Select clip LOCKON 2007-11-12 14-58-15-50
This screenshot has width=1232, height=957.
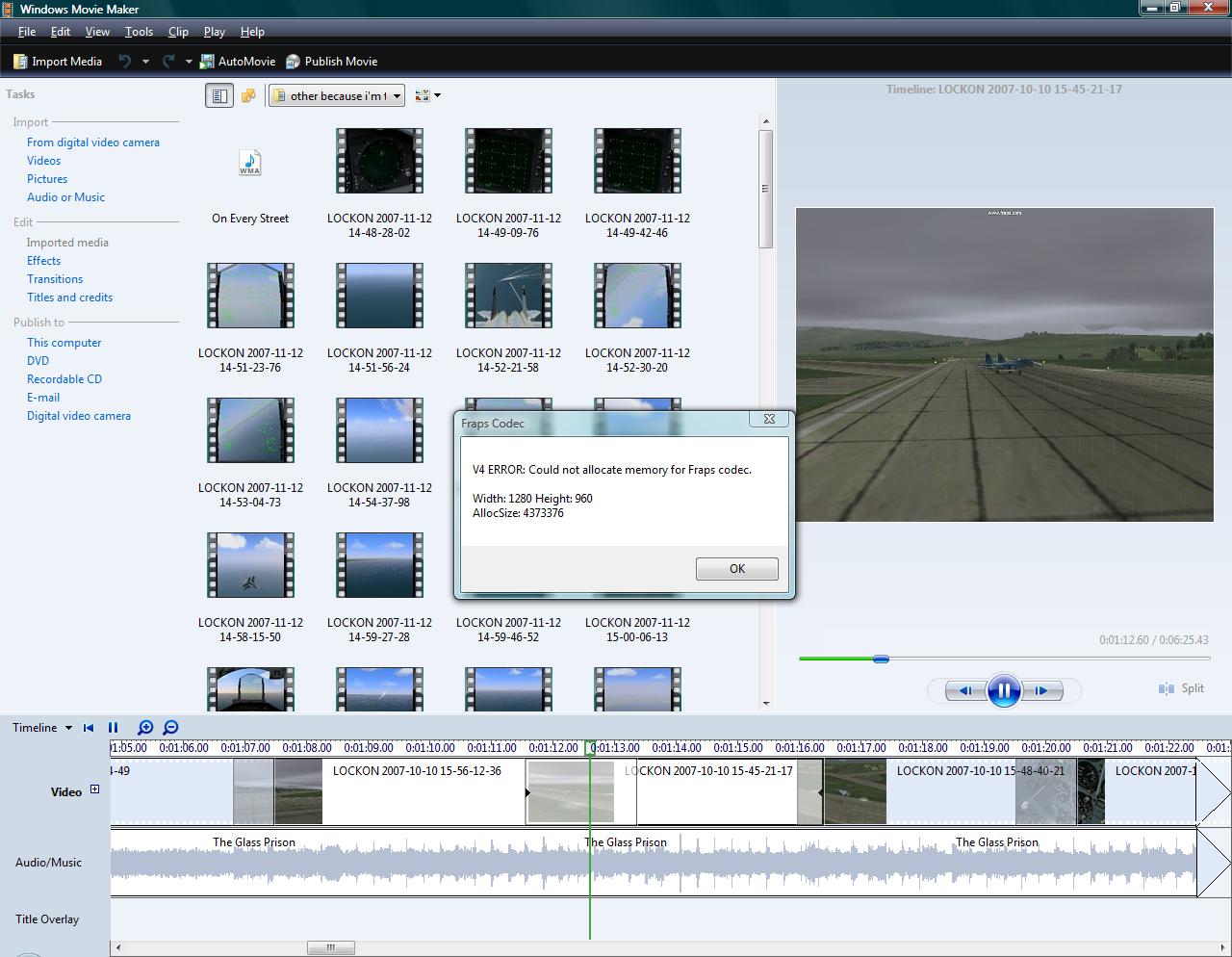pos(250,587)
